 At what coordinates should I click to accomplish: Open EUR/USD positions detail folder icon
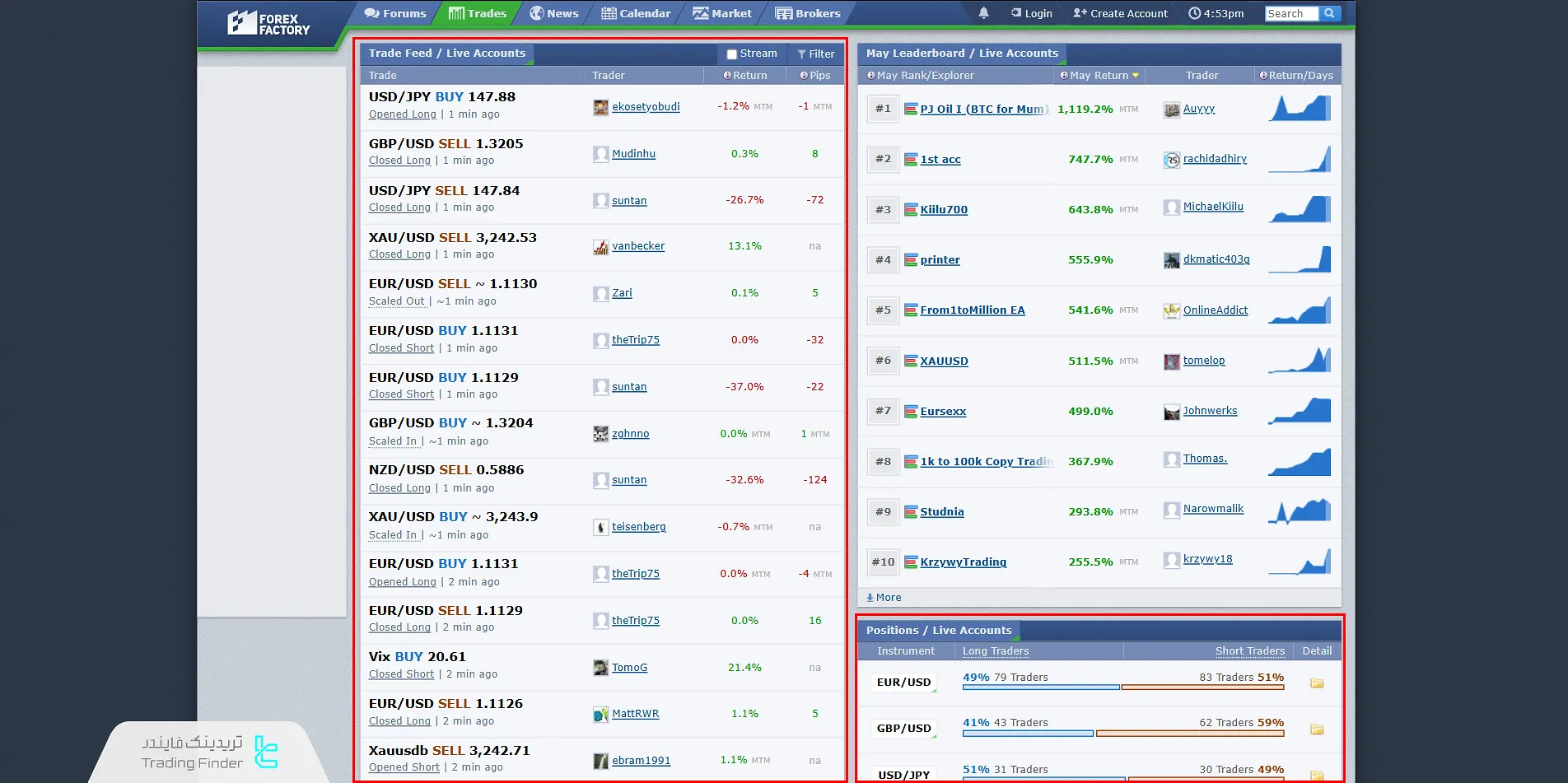click(1317, 683)
